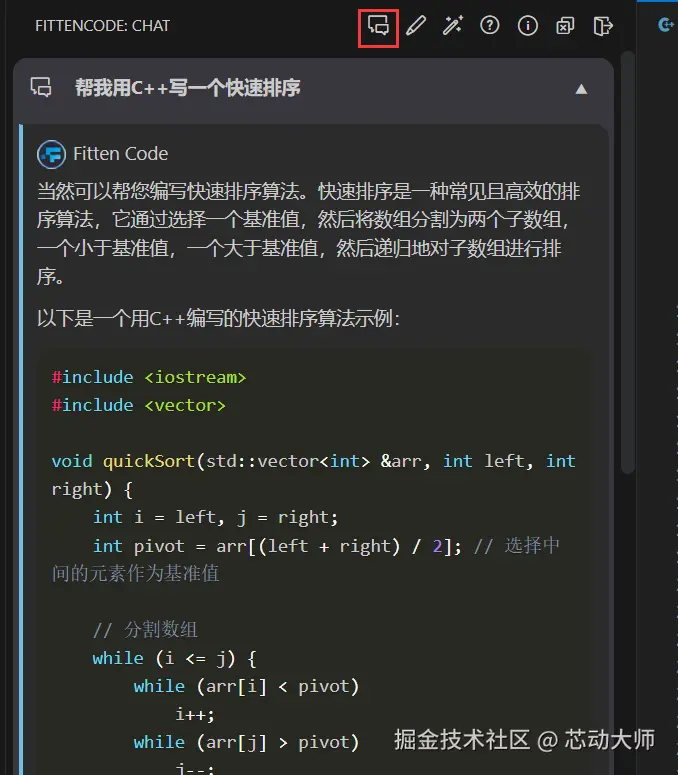Click the line while (i <= j) {
678x775 pixels.
(x=174, y=658)
